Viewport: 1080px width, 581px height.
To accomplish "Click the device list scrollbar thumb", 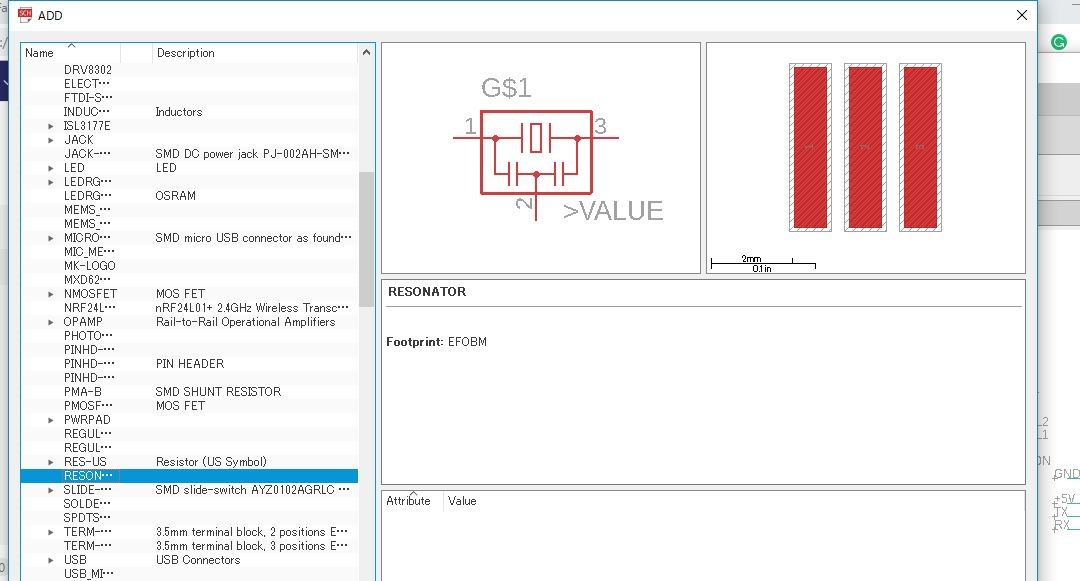I will [366, 239].
